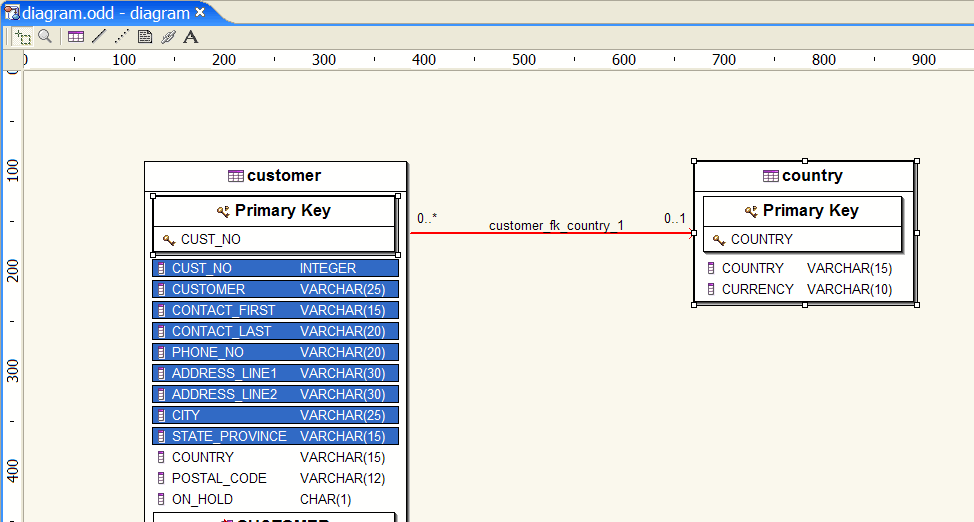This screenshot has height=522, width=974.
Task: Select the marquee selection tool
Action: [23, 37]
